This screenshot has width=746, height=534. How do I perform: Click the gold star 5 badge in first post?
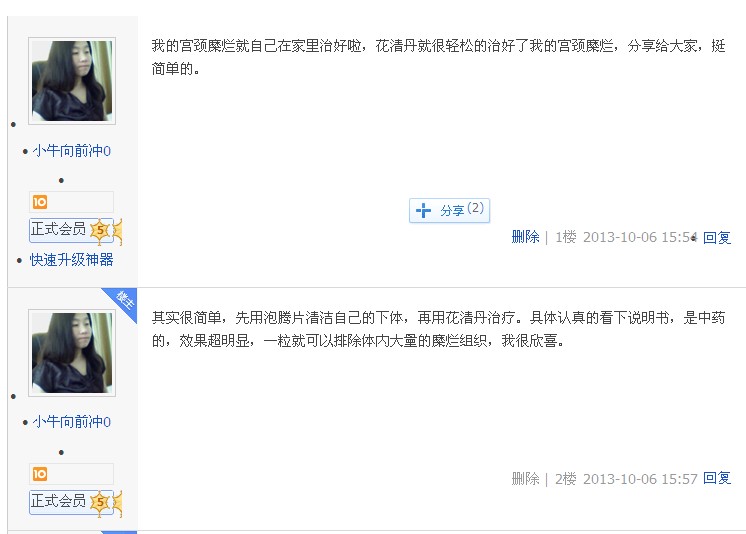coord(100,231)
